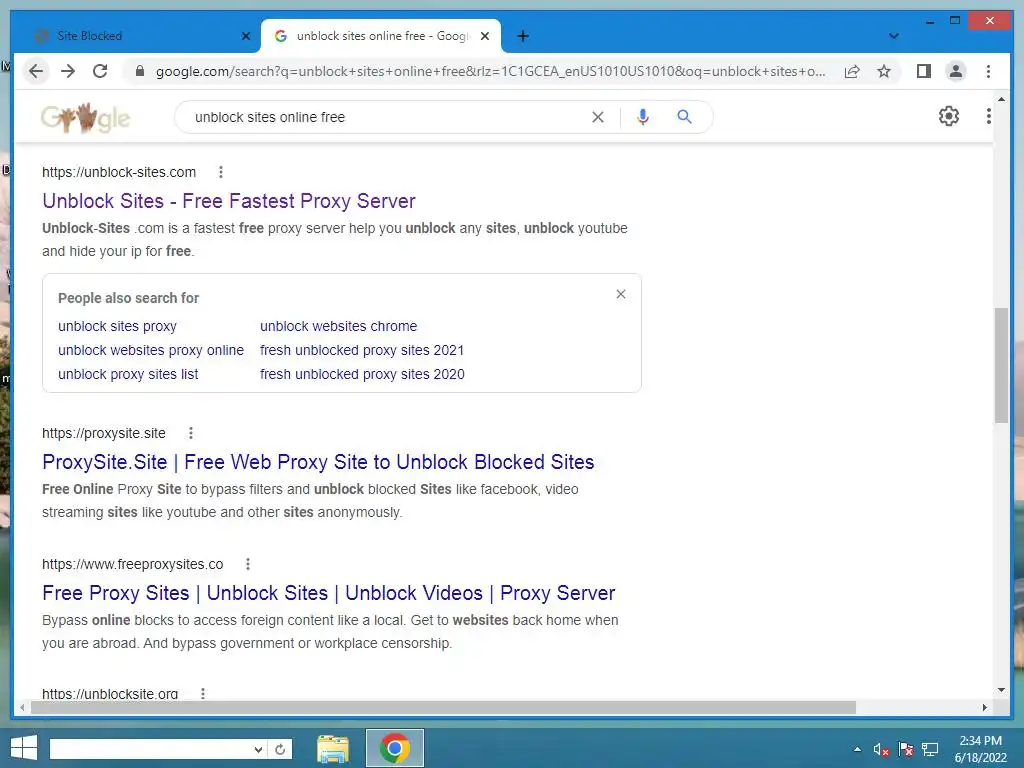
Task: Search for fresh unblocked proxy sites 2020
Action: pos(362,374)
